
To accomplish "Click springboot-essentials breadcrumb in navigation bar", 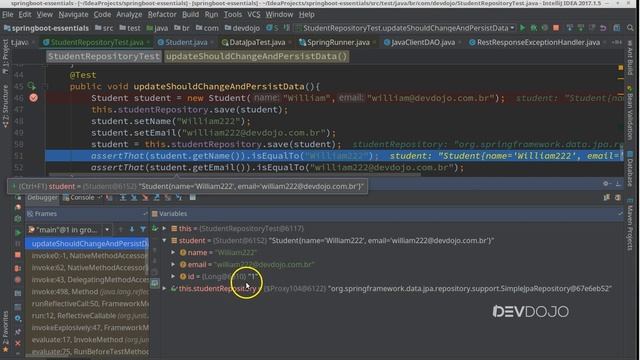I will (x=47, y=28).
